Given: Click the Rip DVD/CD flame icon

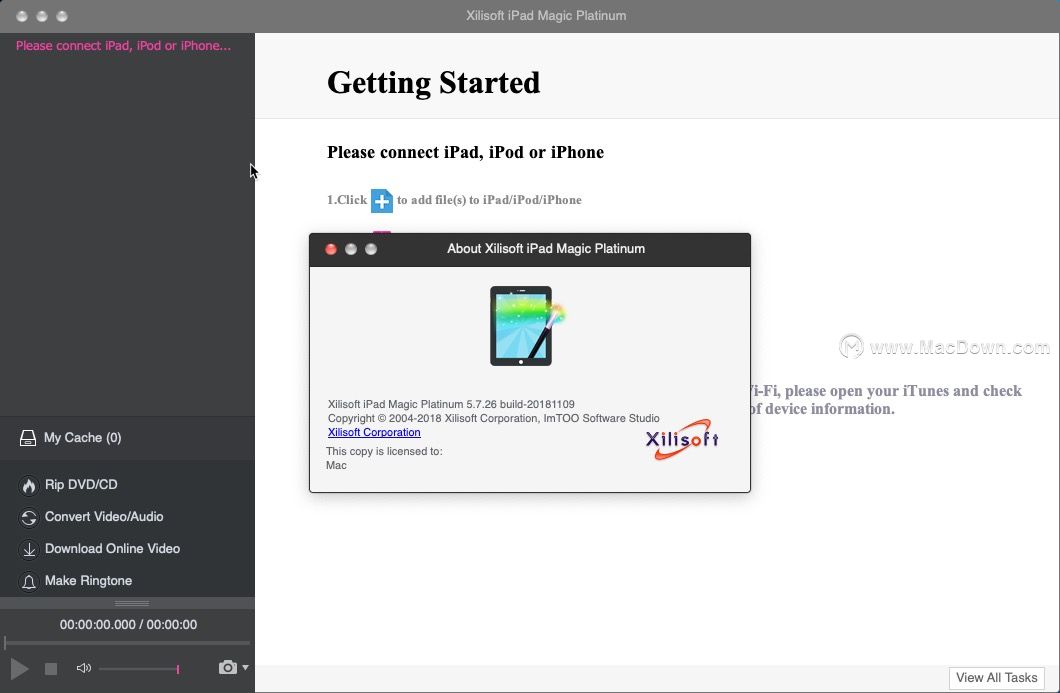Looking at the screenshot, I should pos(28,485).
